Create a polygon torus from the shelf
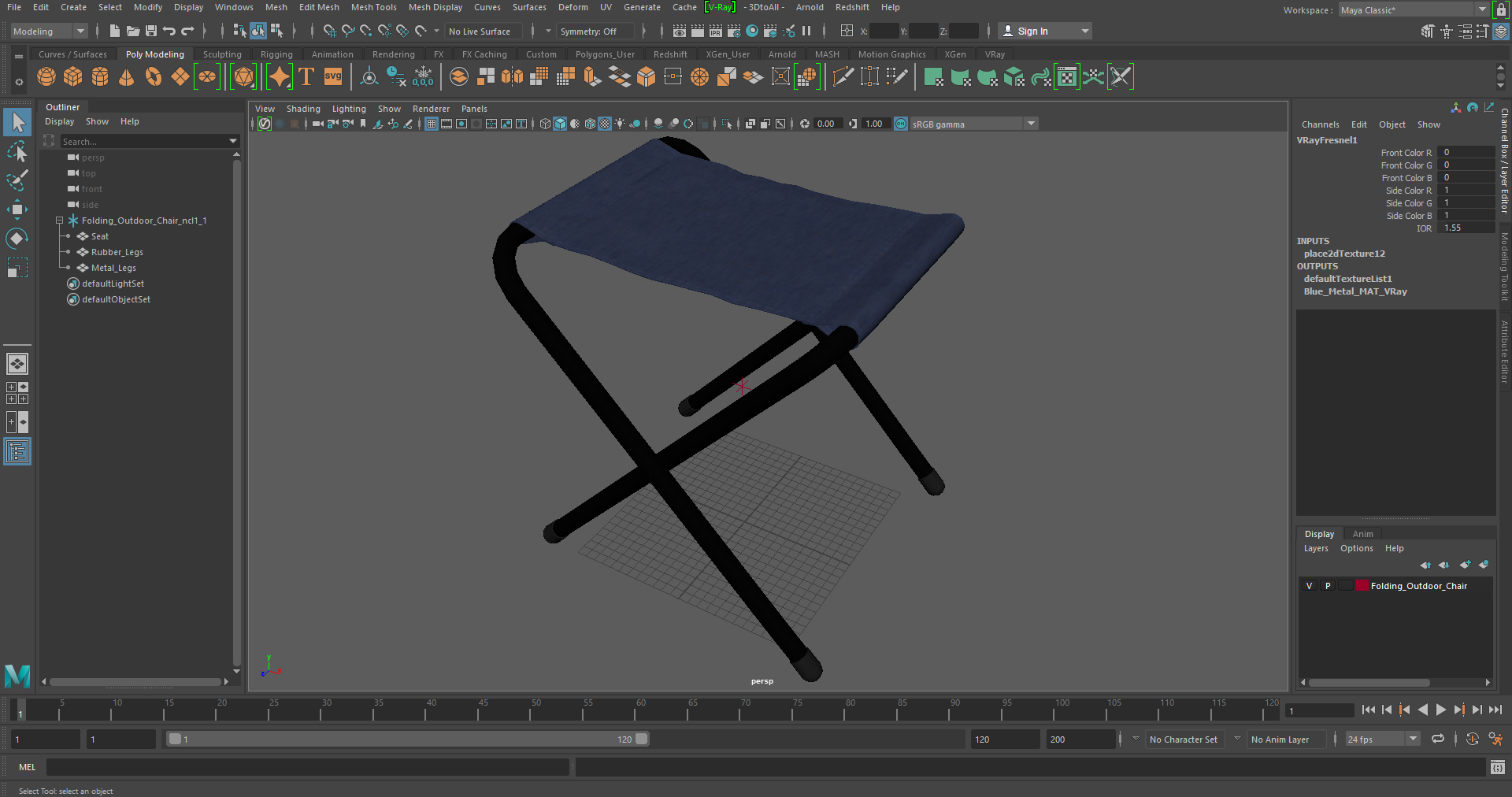 pyautogui.click(x=154, y=77)
